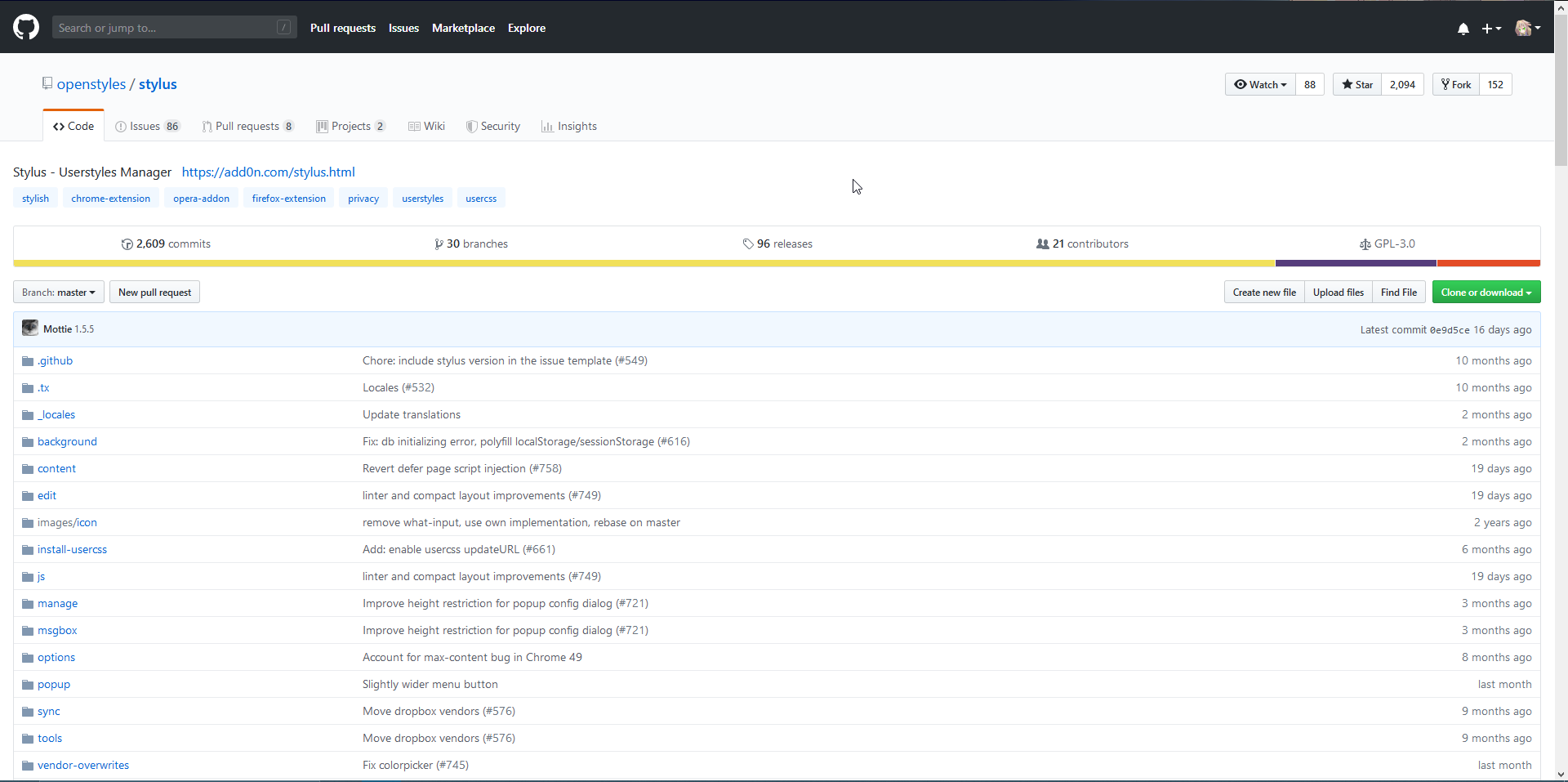Focus the Search or jump to field
The width and height of the screenshot is (1568, 782).
pyautogui.click(x=175, y=27)
